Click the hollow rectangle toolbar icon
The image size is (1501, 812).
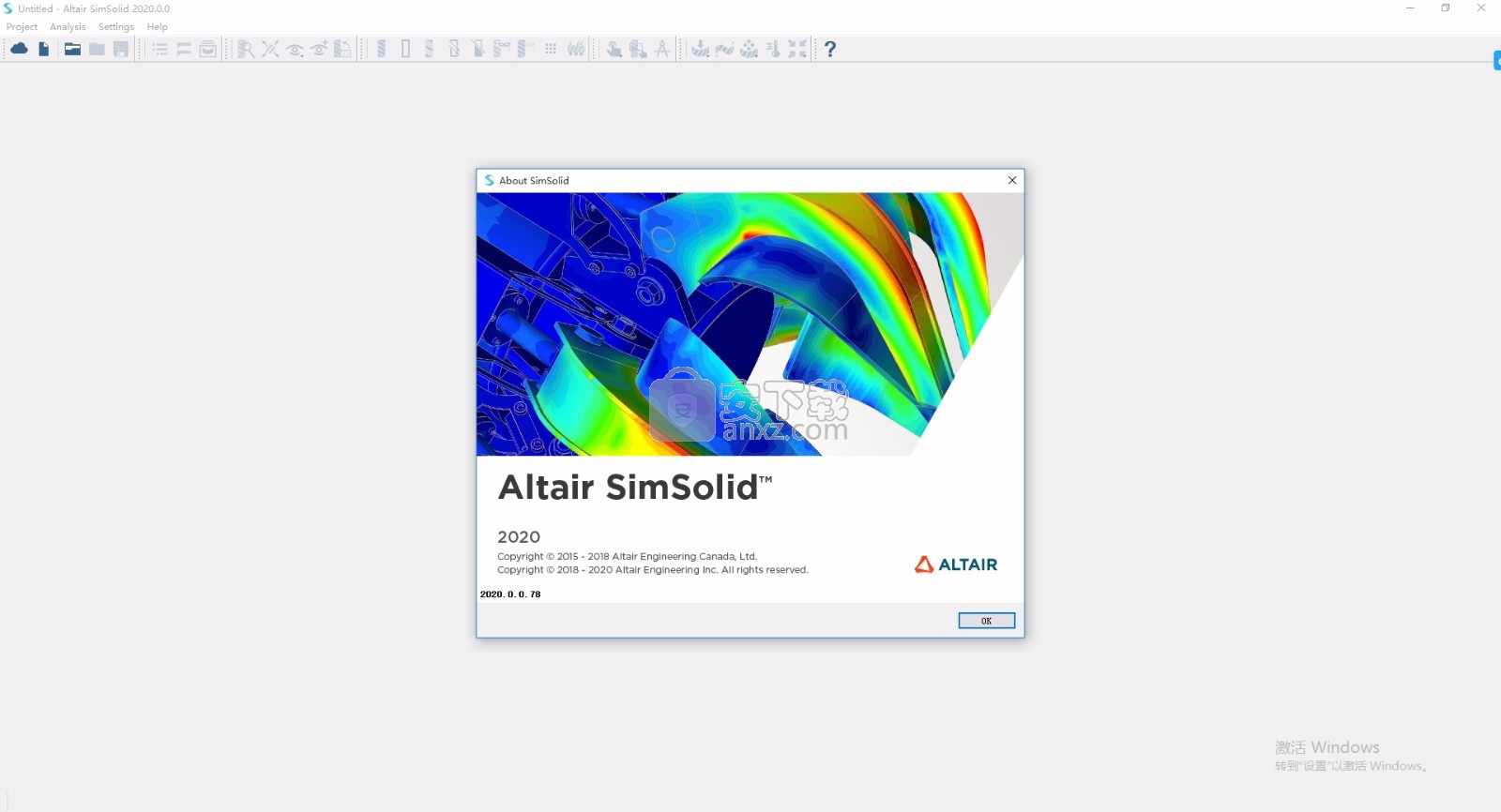click(x=405, y=49)
